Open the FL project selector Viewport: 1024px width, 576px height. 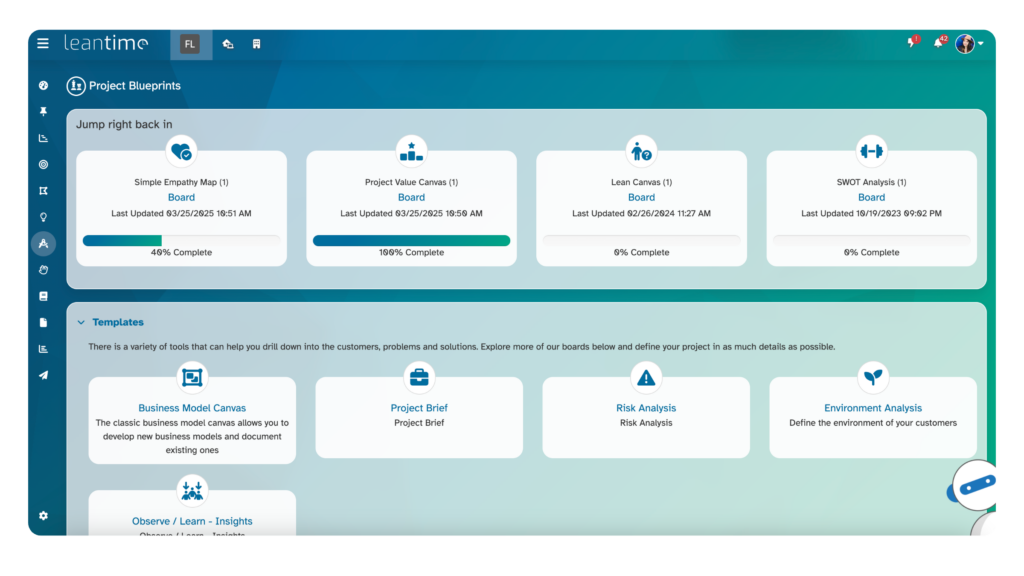(x=190, y=44)
